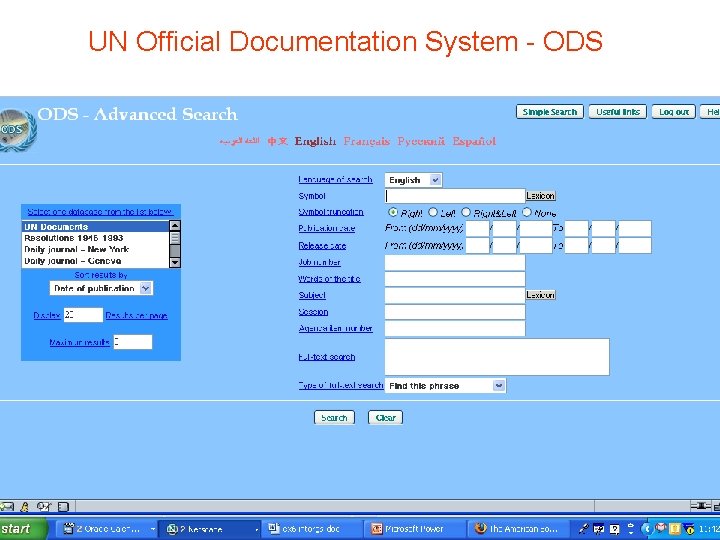
Task: Click the Search button
Action: (334, 417)
